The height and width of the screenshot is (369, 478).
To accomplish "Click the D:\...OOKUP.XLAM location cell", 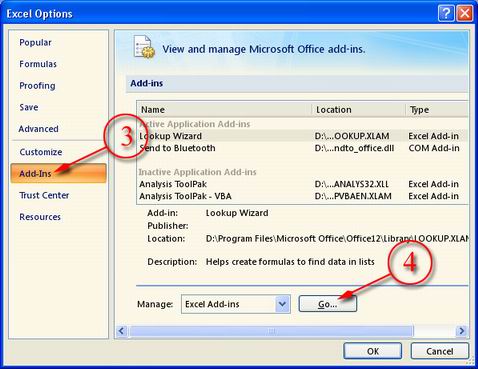I will point(352,136).
